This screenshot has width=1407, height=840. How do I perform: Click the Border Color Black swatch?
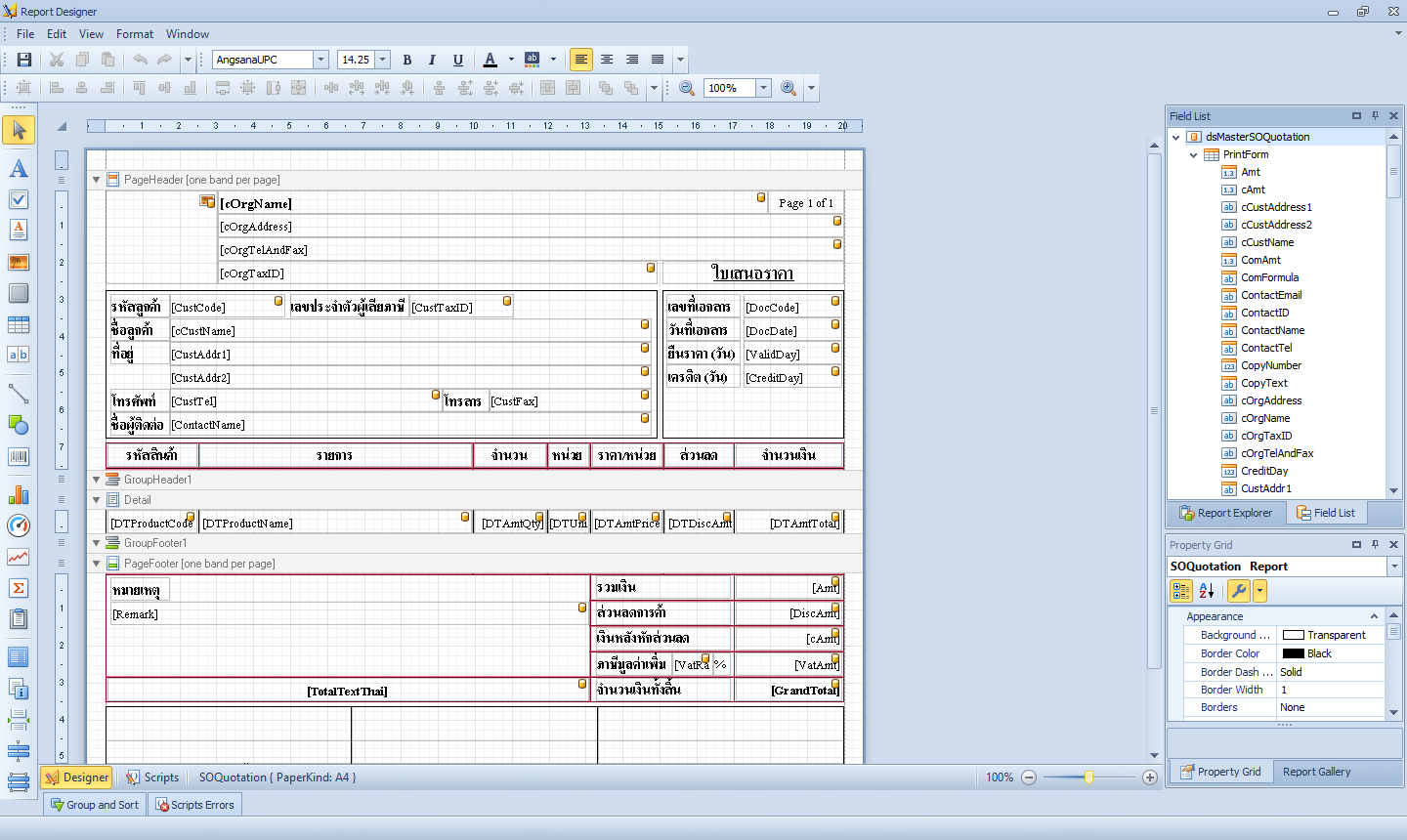coord(1294,653)
